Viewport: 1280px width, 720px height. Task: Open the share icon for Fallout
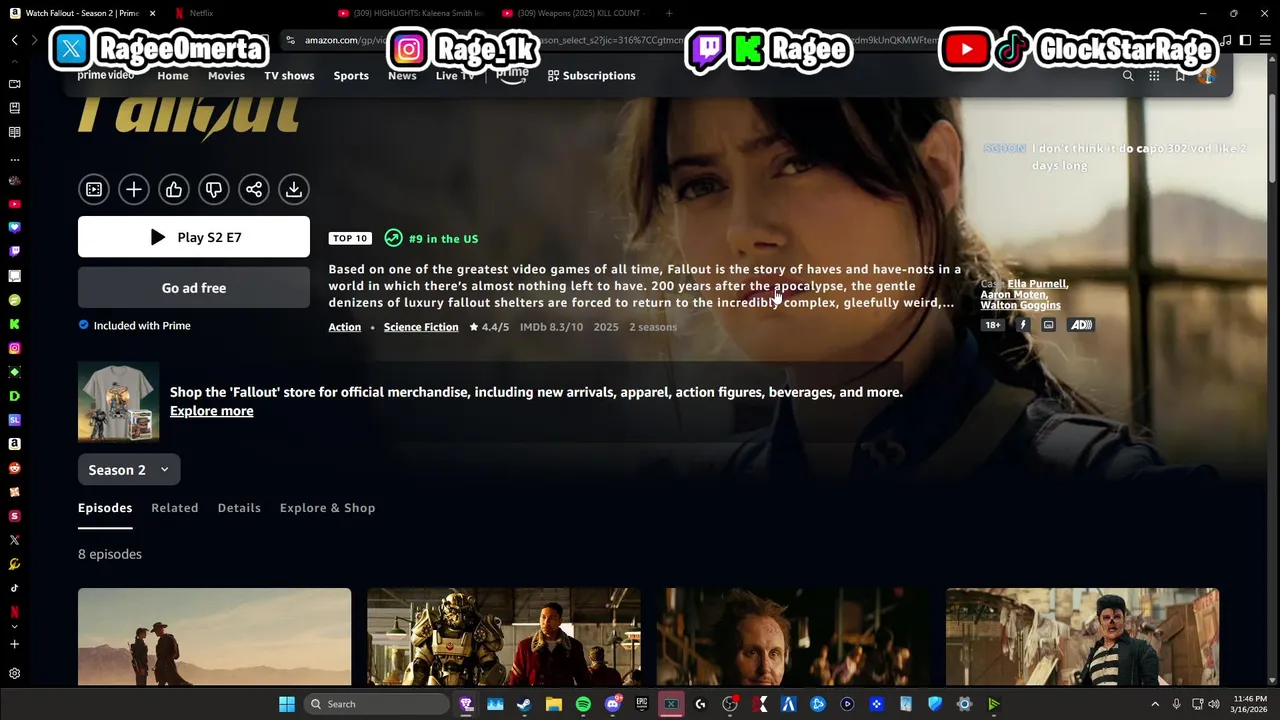254,189
